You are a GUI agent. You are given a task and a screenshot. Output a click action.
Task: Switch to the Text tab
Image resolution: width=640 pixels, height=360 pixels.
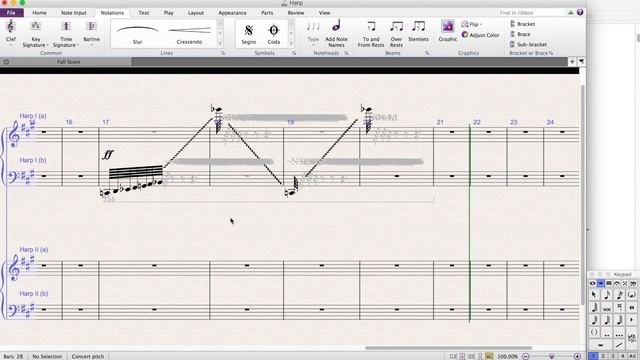pos(144,13)
